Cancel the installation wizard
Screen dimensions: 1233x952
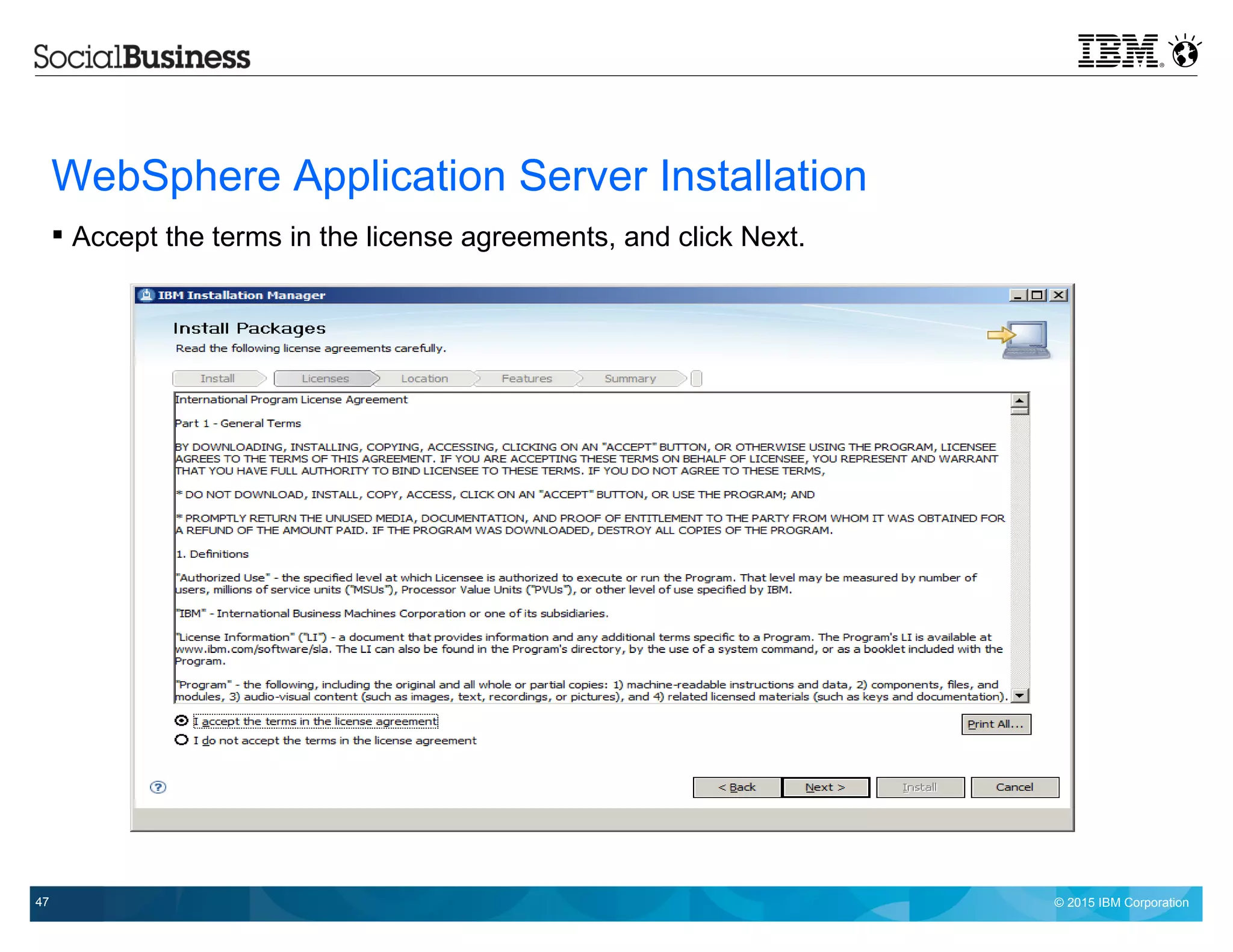click(1014, 787)
